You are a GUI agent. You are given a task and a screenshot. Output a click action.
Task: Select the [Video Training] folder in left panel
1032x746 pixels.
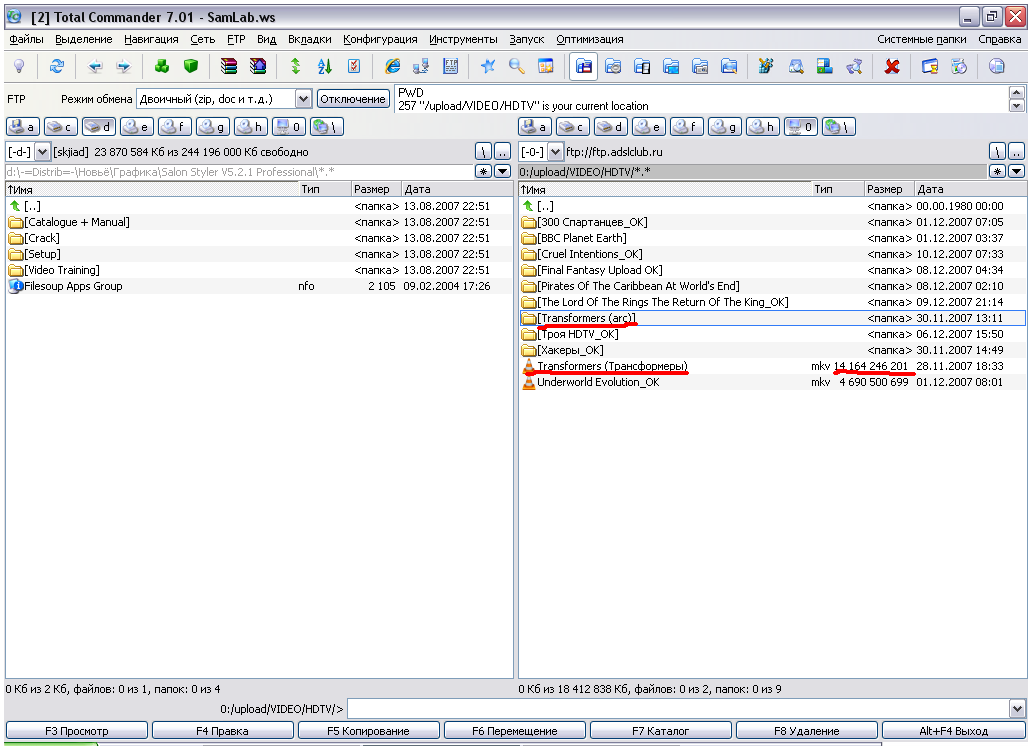(259, 270)
